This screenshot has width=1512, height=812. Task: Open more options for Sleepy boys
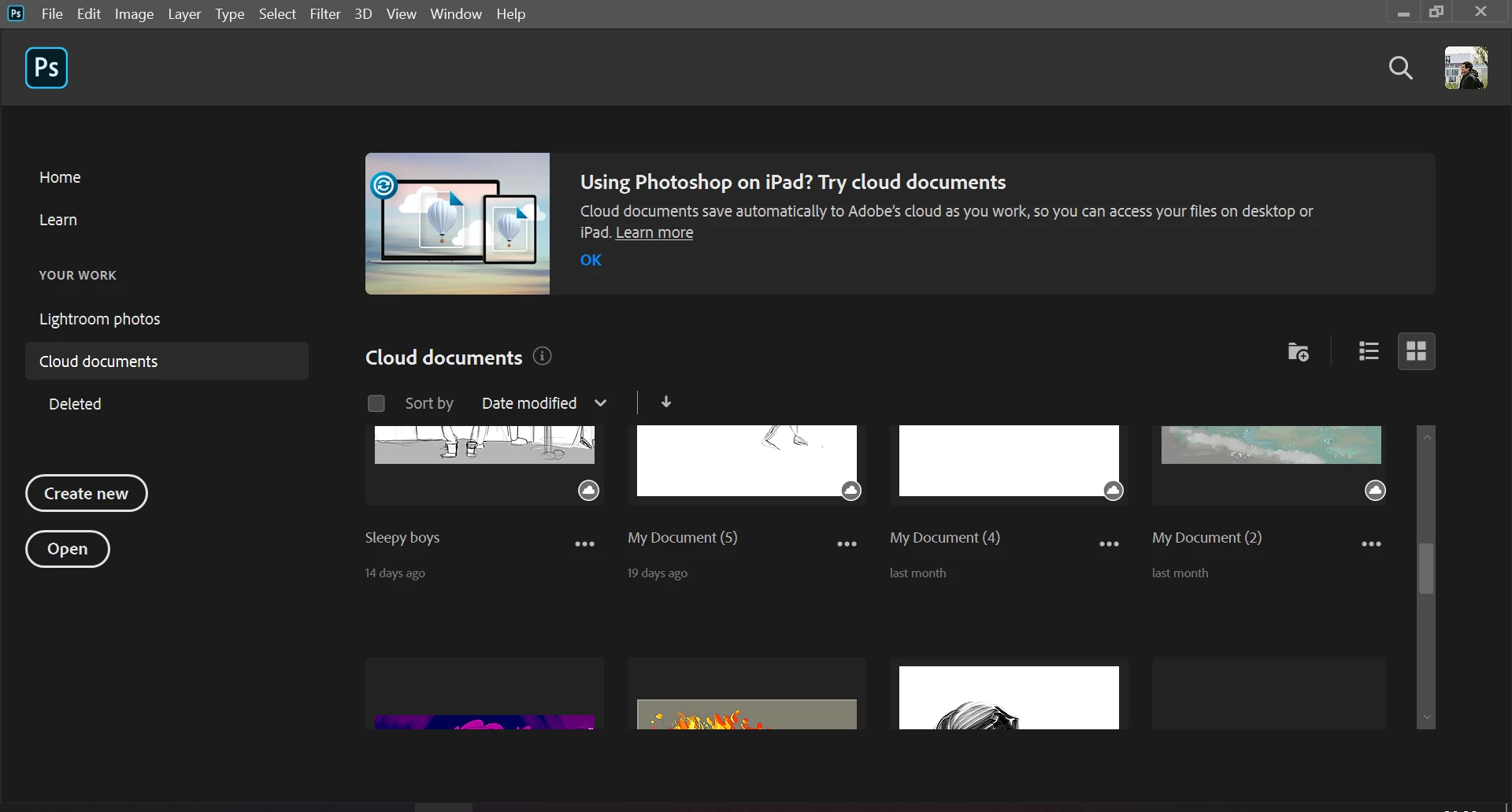[584, 544]
